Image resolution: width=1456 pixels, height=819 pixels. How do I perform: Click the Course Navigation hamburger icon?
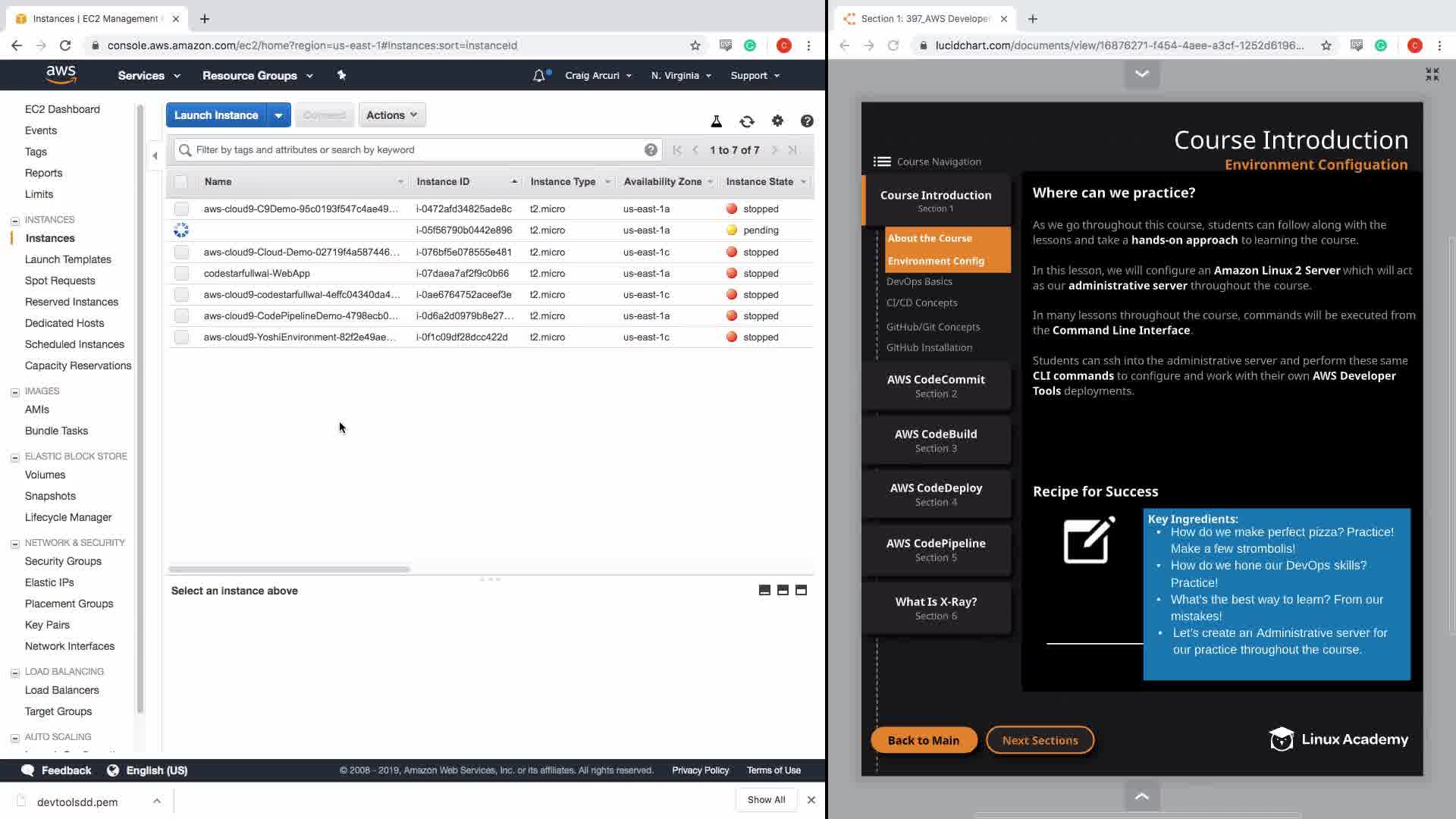click(881, 162)
